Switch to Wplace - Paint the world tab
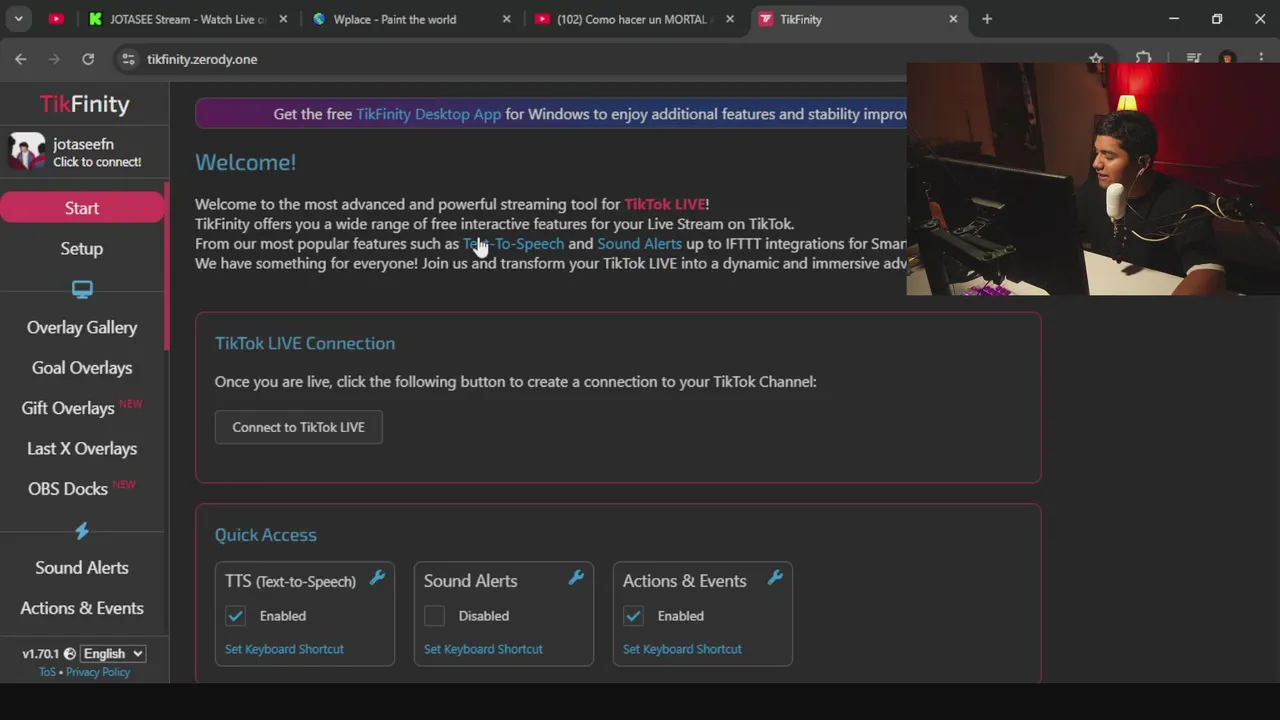This screenshot has width=1280, height=720. 408,19
